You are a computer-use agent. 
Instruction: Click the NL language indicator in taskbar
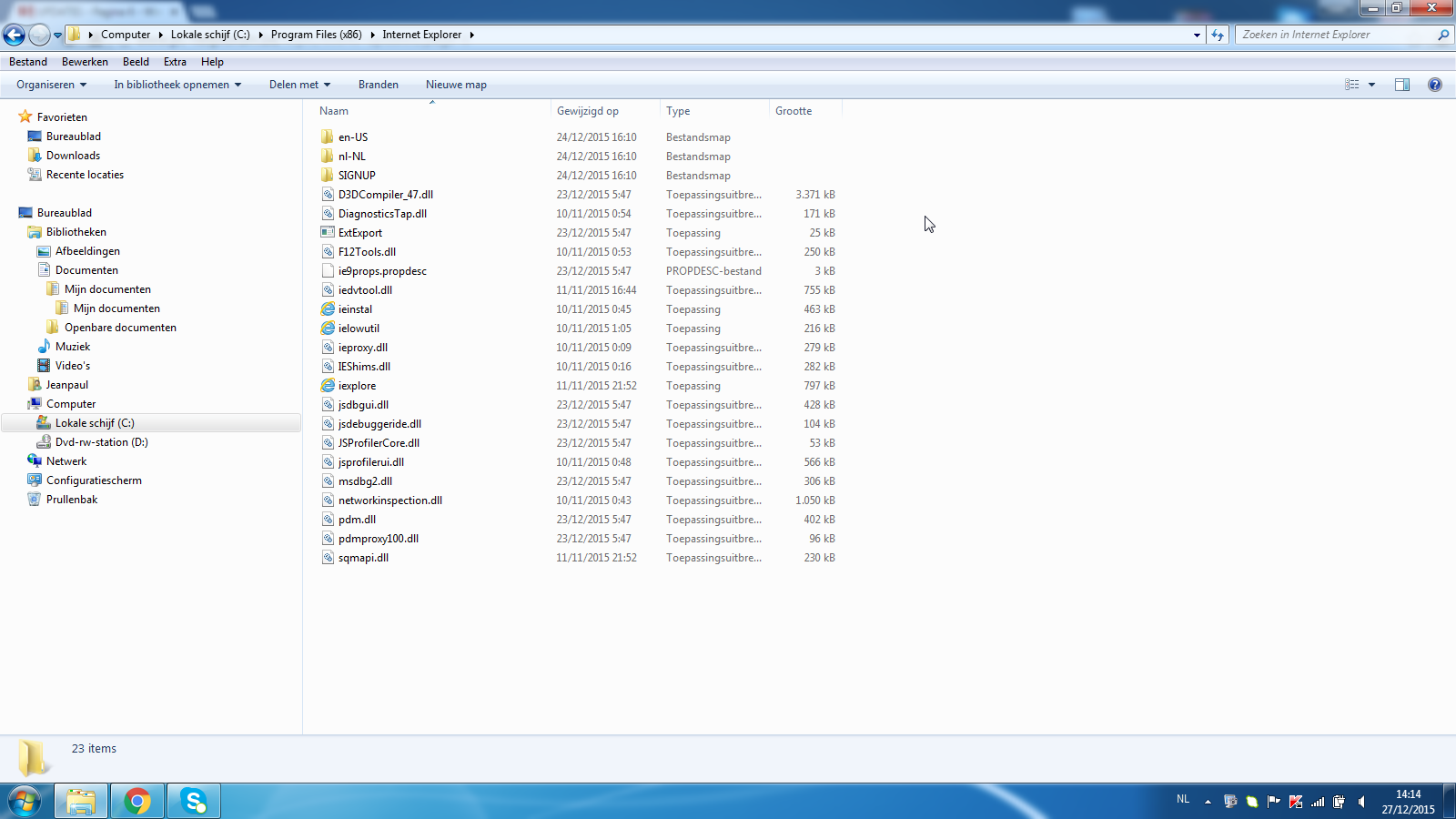(x=1183, y=799)
